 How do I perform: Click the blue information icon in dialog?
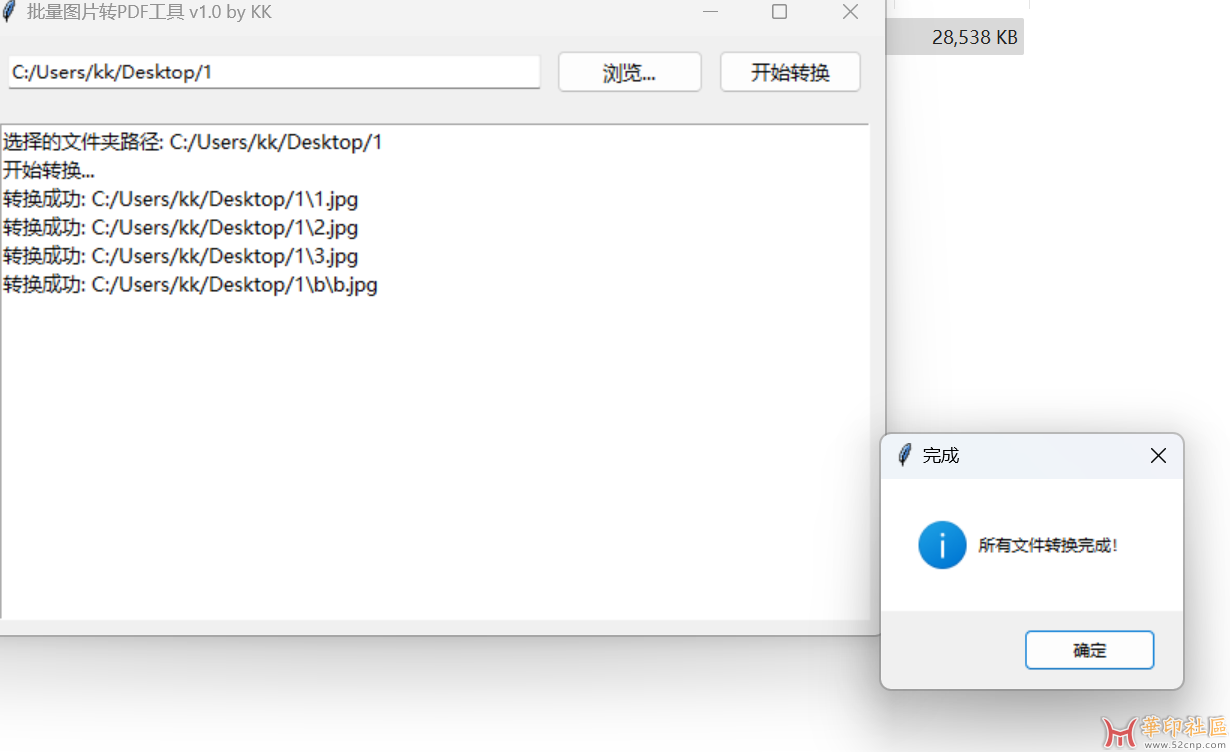[942, 545]
